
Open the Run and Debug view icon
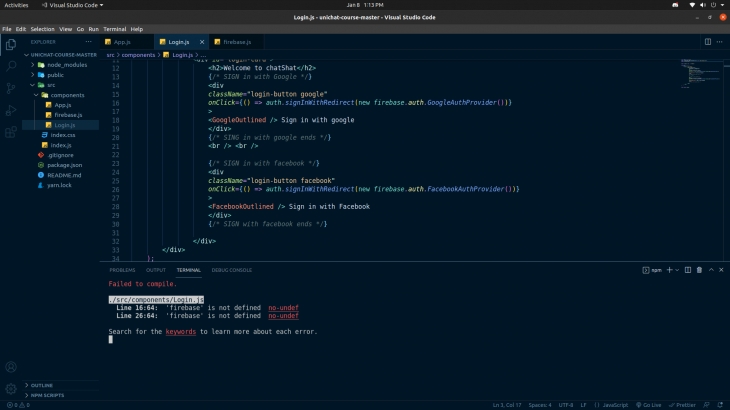[x=11, y=110]
